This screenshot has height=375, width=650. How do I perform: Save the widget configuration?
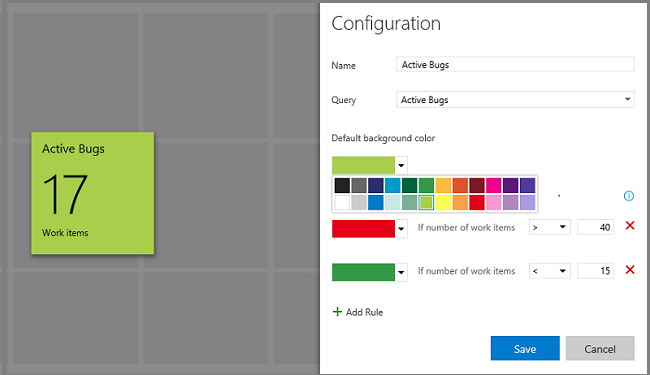[525, 348]
